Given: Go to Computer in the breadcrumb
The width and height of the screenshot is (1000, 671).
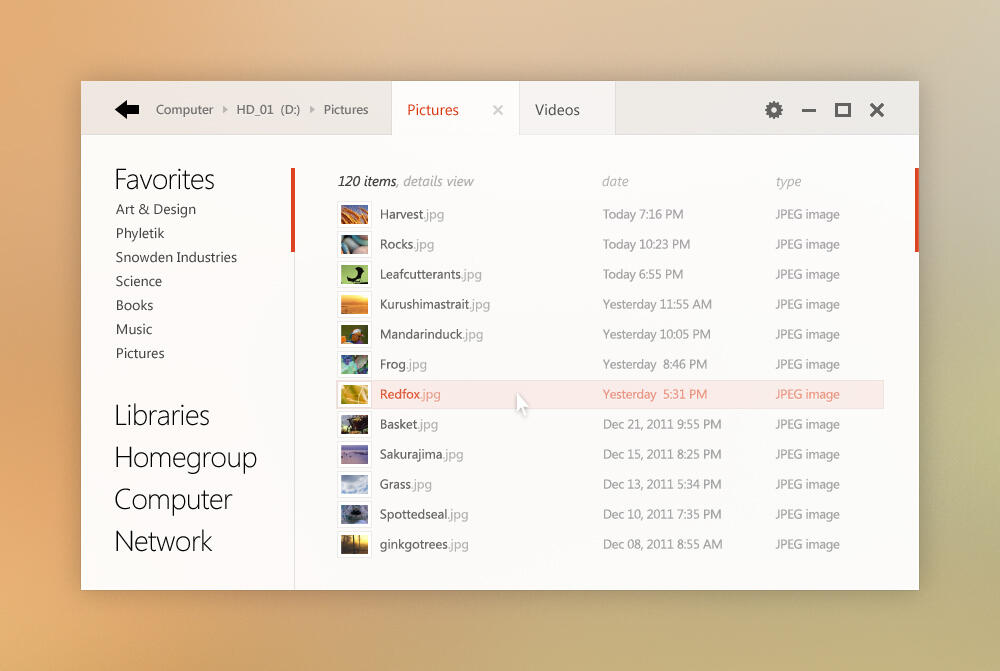Looking at the screenshot, I should point(185,110).
